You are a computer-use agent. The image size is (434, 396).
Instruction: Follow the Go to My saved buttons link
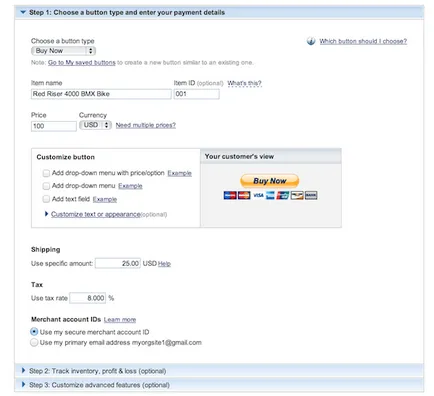pyautogui.click(x=82, y=63)
